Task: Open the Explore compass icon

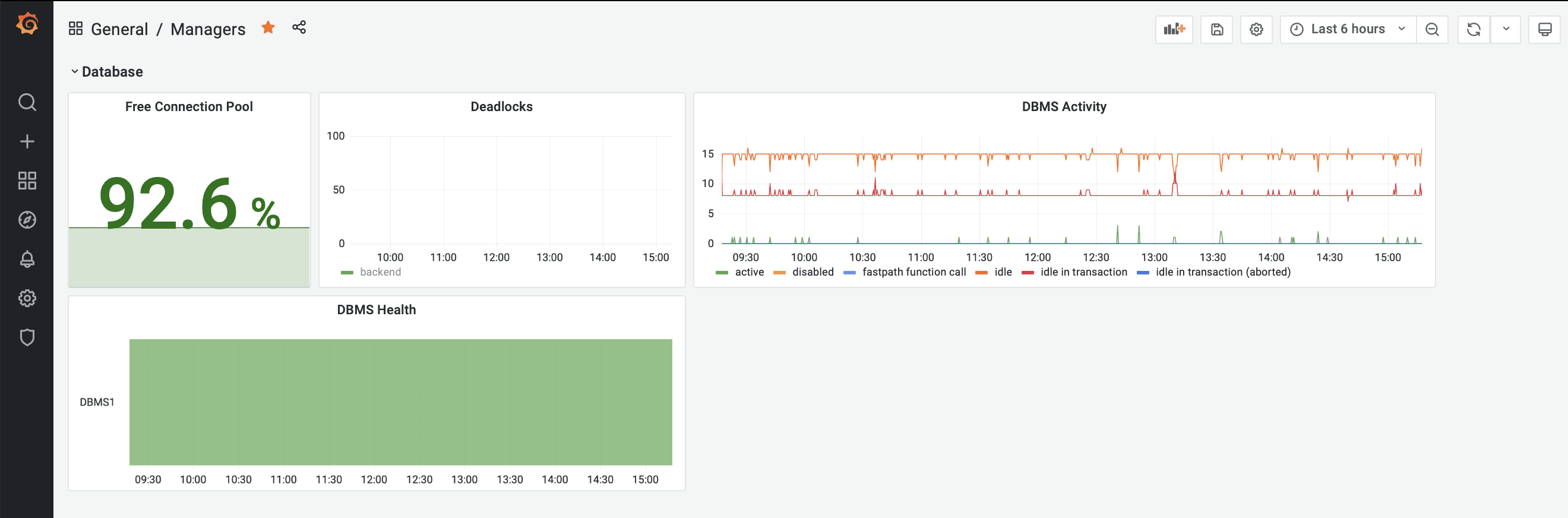Action: pos(27,220)
